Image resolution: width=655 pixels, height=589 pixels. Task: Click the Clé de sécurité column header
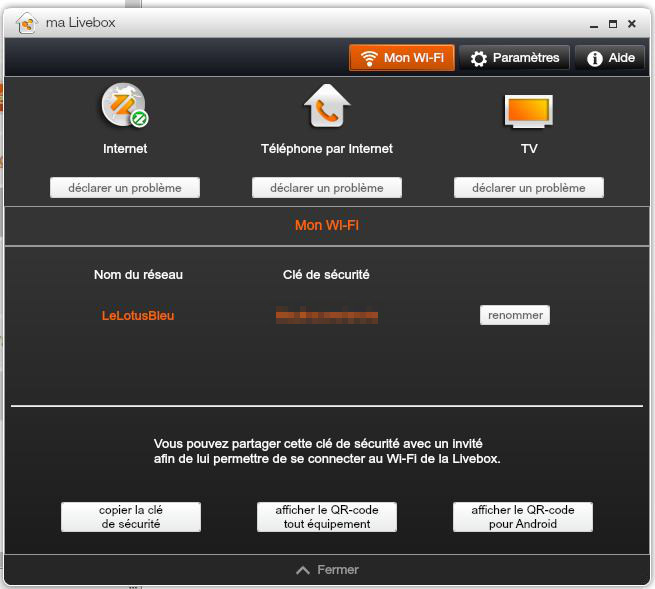coord(326,274)
